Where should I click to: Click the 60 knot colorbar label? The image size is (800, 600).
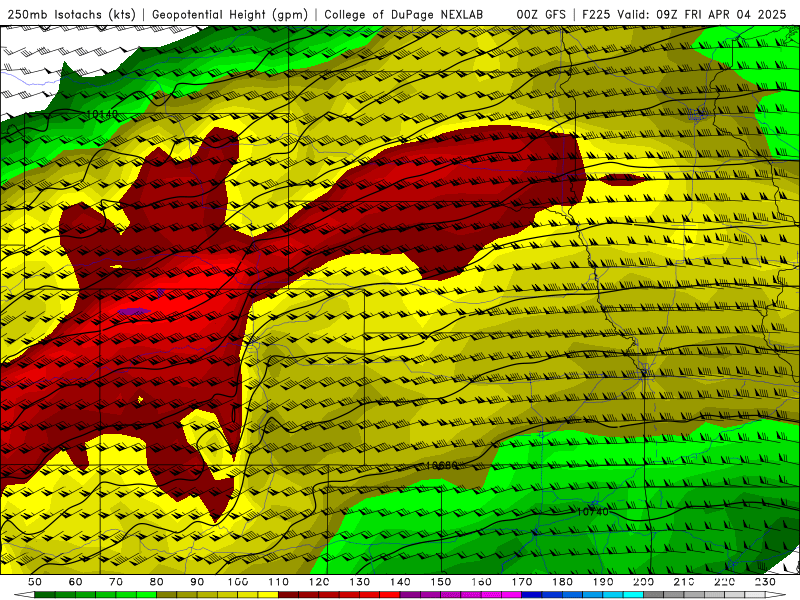point(75,582)
